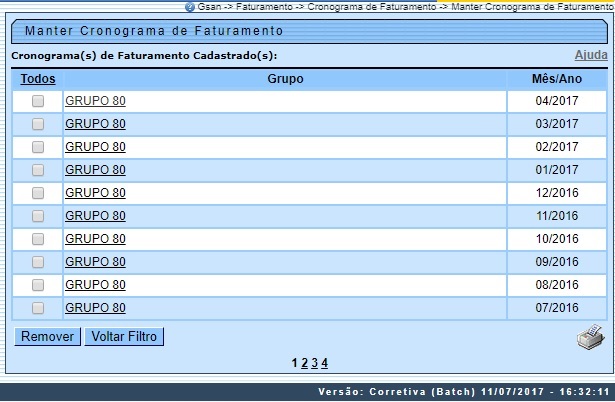Click the printer icon to print list
This screenshot has width=615, height=402.
coord(590,337)
